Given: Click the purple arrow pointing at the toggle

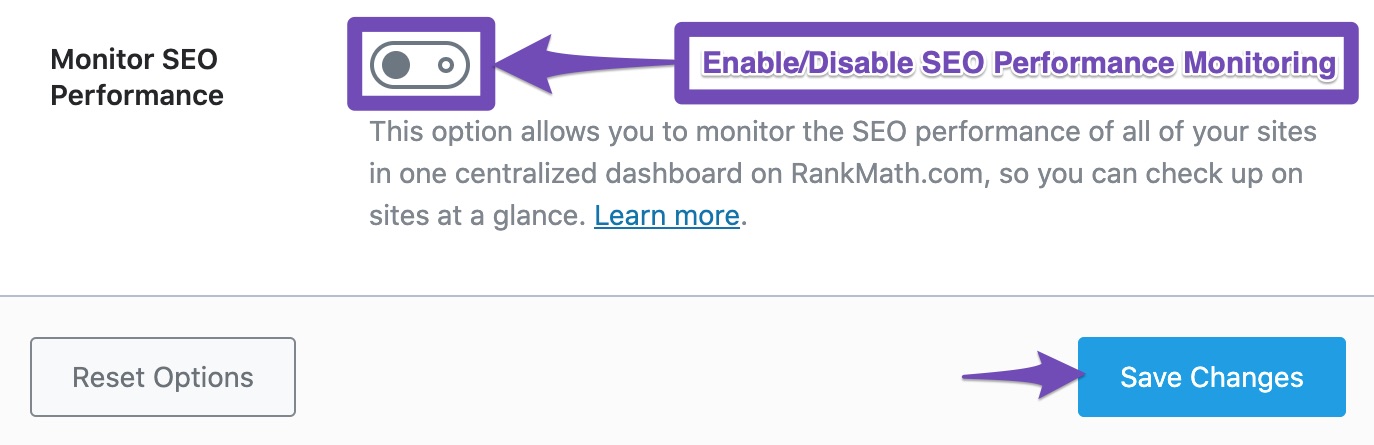Looking at the screenshot, I should click(560, 63).
